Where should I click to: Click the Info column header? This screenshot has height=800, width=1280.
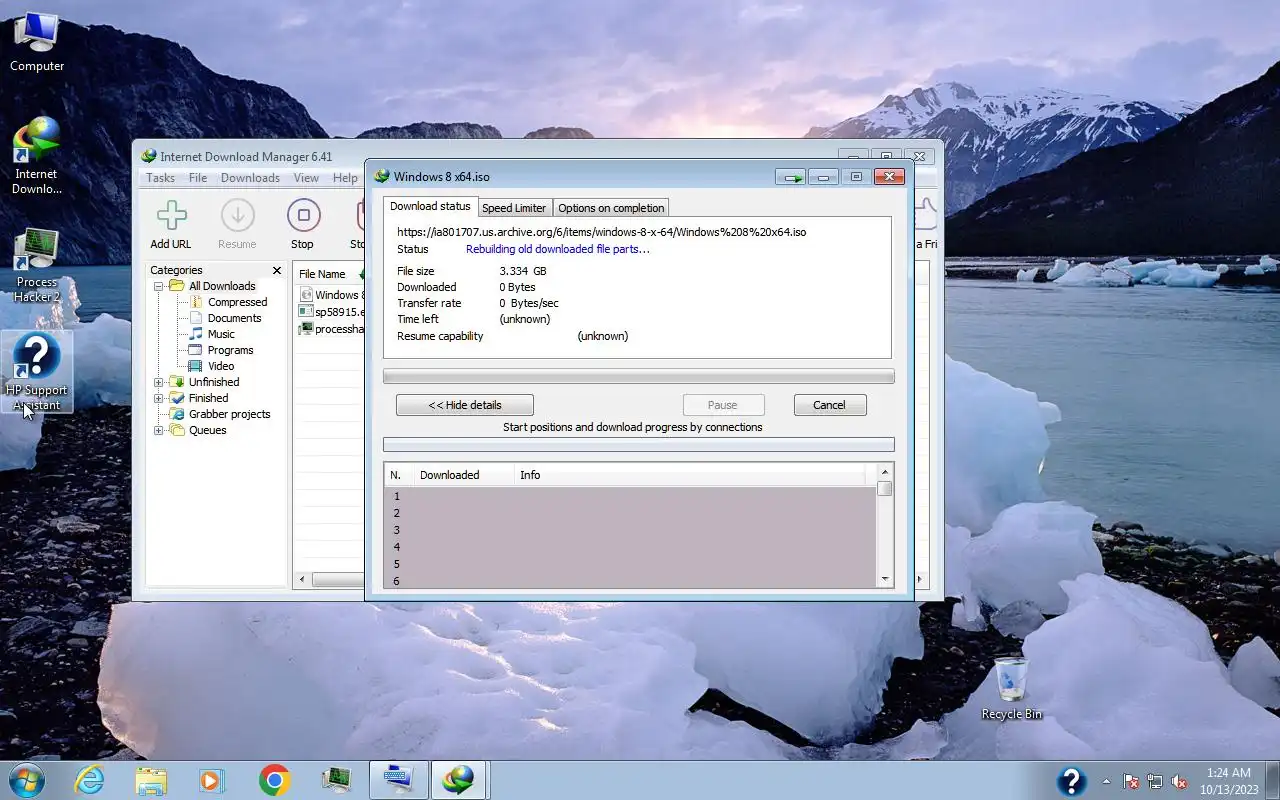click(x=690, y=475)
